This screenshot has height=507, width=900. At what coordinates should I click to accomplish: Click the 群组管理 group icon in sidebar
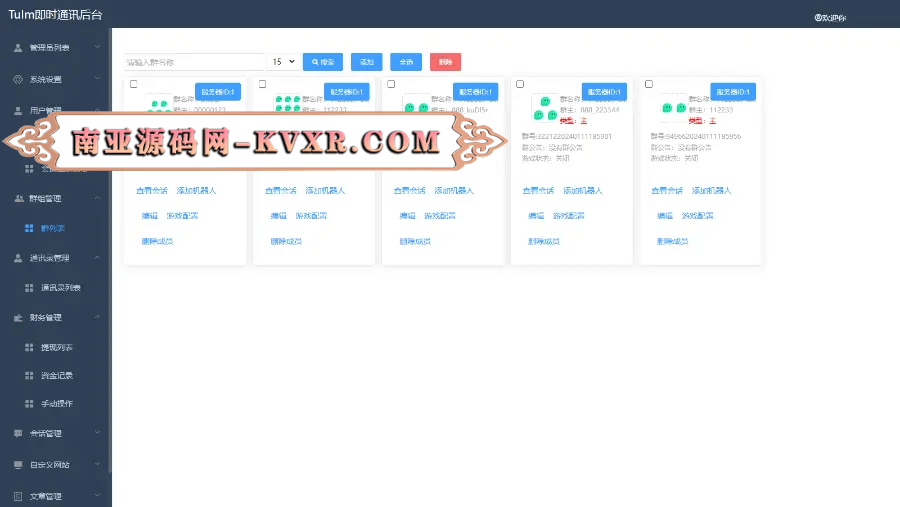18,198
